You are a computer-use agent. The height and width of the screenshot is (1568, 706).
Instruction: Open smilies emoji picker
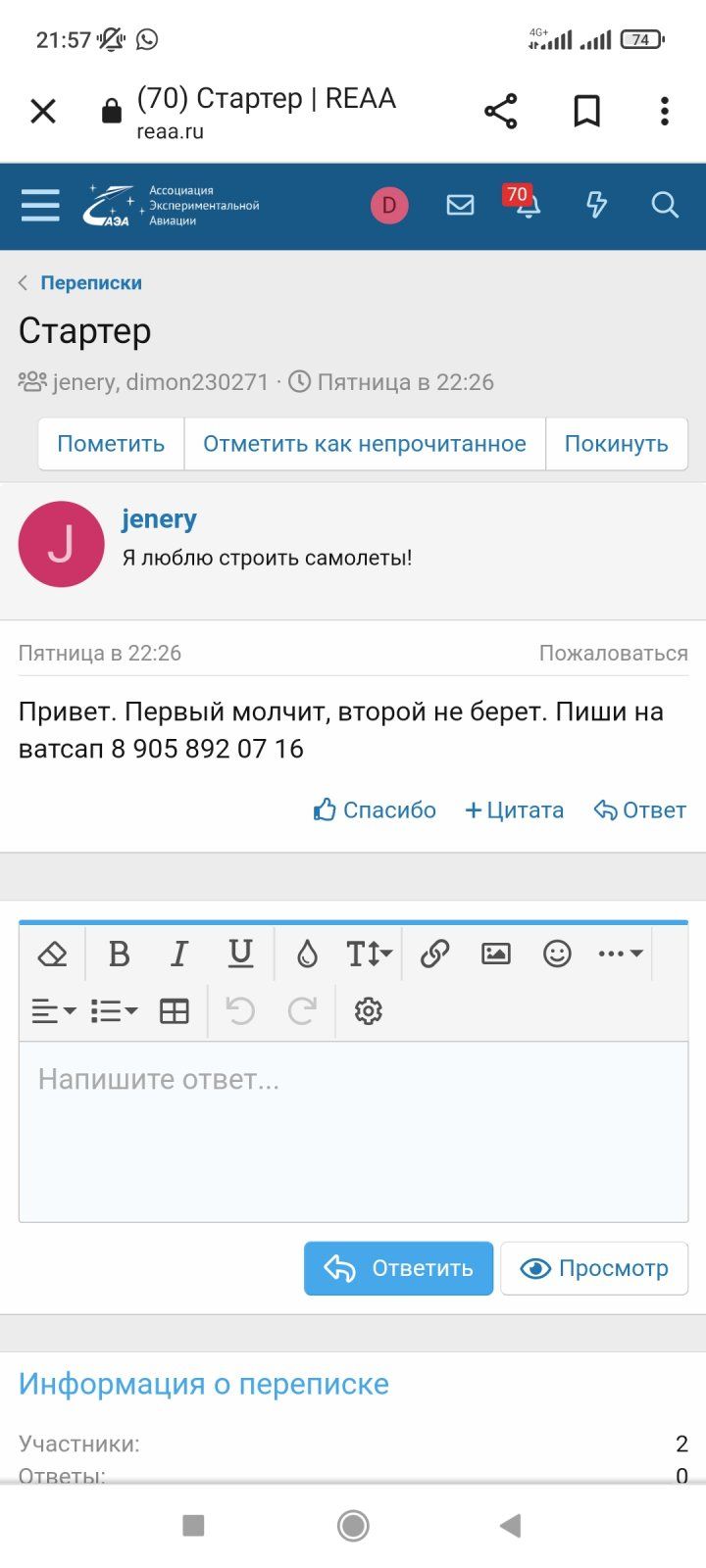click(557, 954)
